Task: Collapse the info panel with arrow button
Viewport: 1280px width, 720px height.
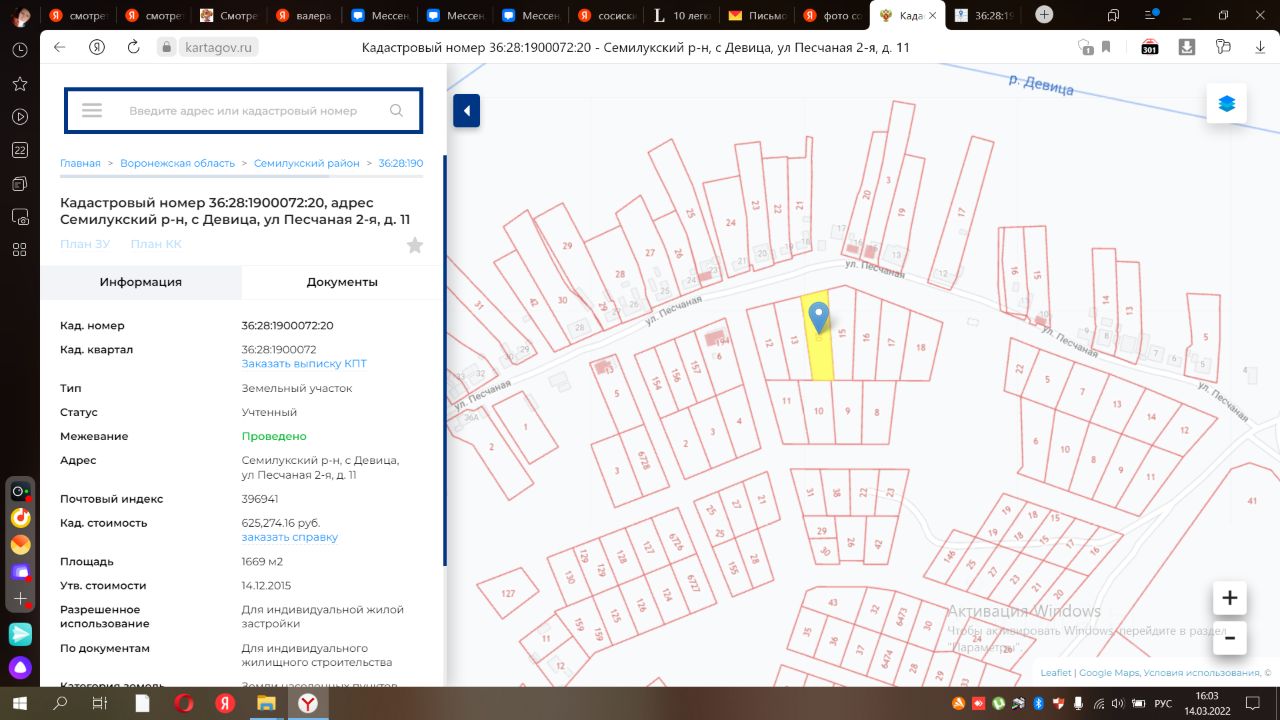Action: (467, 111)
